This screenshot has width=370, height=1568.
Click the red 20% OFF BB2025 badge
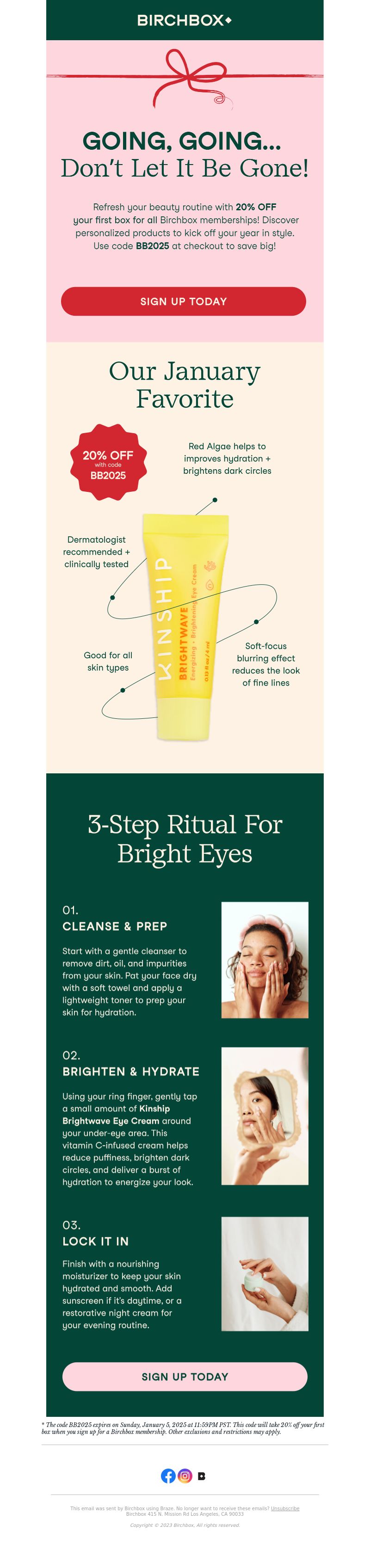pyautogui.click(x=108, y=462)
